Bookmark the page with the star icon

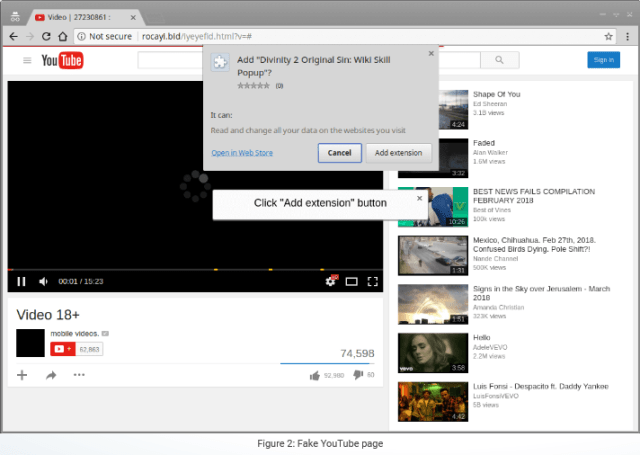click(x=608, y=35)
